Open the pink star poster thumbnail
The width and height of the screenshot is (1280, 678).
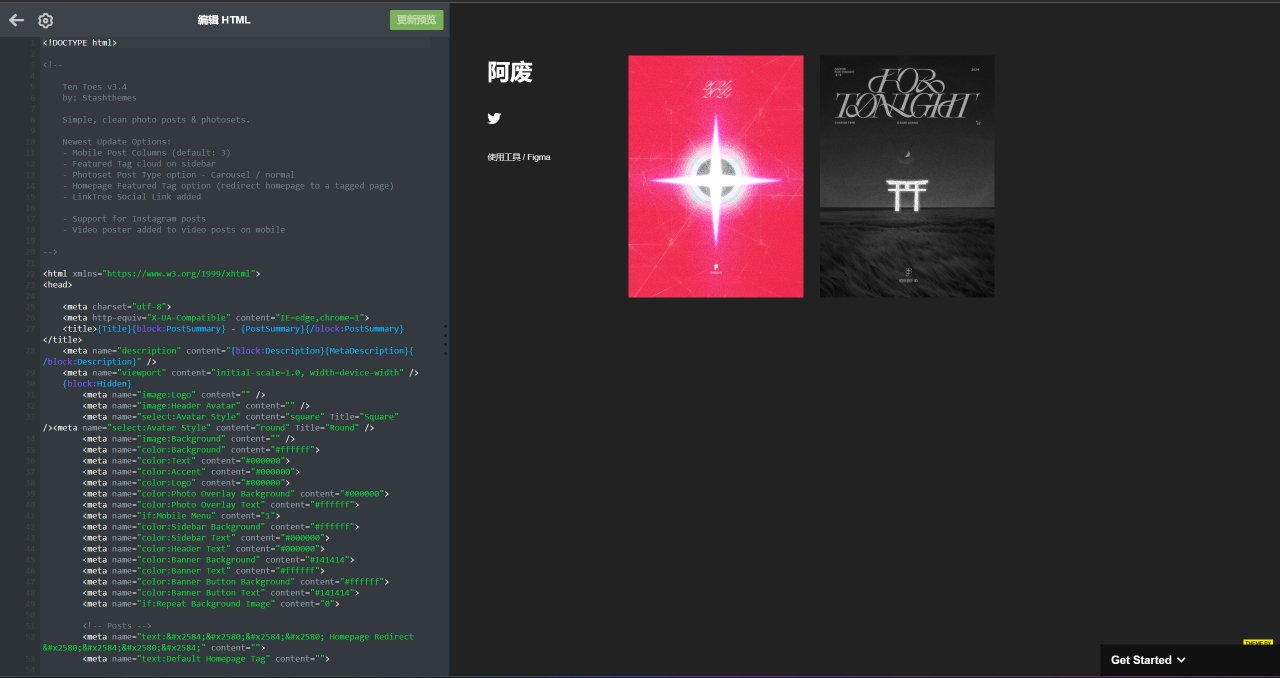click(x=716, y=176)
